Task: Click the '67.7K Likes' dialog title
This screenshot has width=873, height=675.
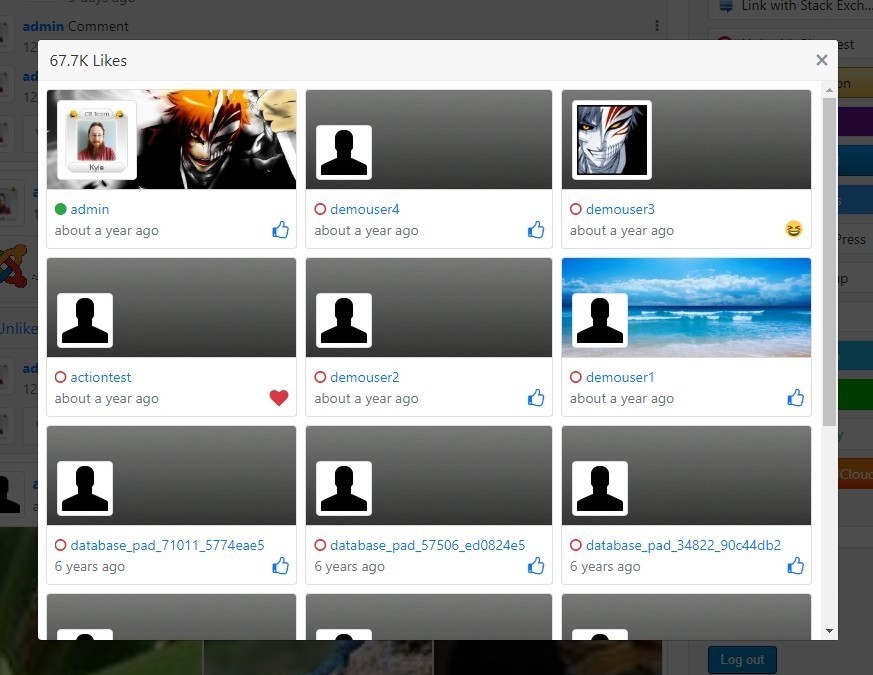Action: tap(89, 61)
